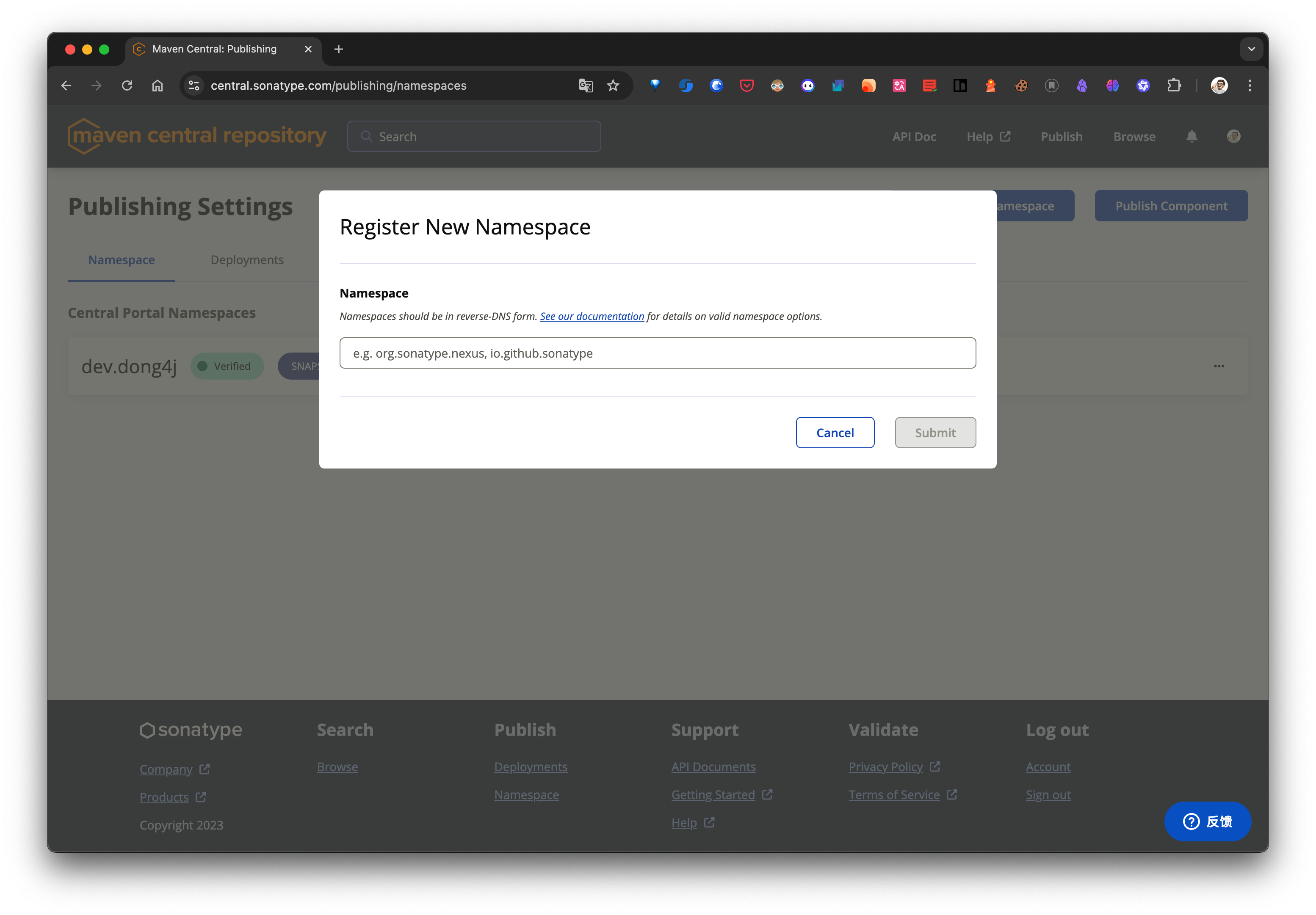Click the blue gem extension icon
The height and width of the screenshot is (915, 1316).
click(x=655, y=85)
